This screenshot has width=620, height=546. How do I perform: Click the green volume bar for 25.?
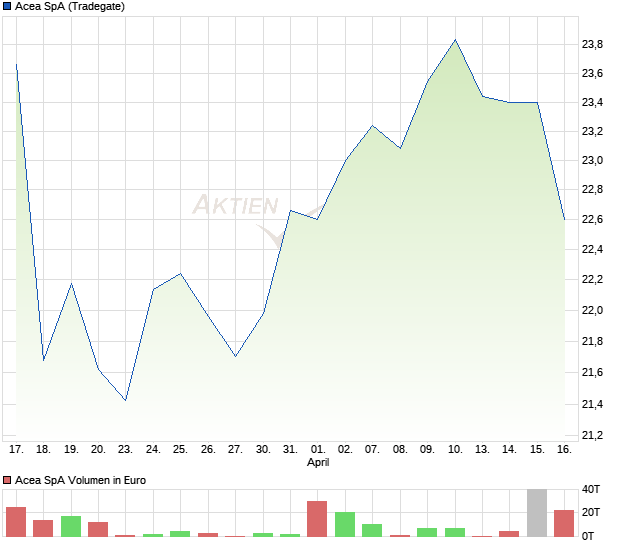tap(180, 534)
